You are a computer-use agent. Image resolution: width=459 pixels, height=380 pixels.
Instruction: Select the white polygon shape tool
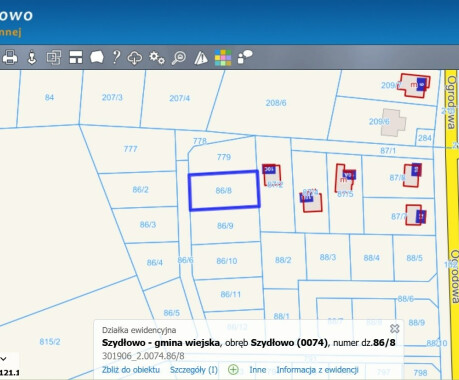pos(97,57)
